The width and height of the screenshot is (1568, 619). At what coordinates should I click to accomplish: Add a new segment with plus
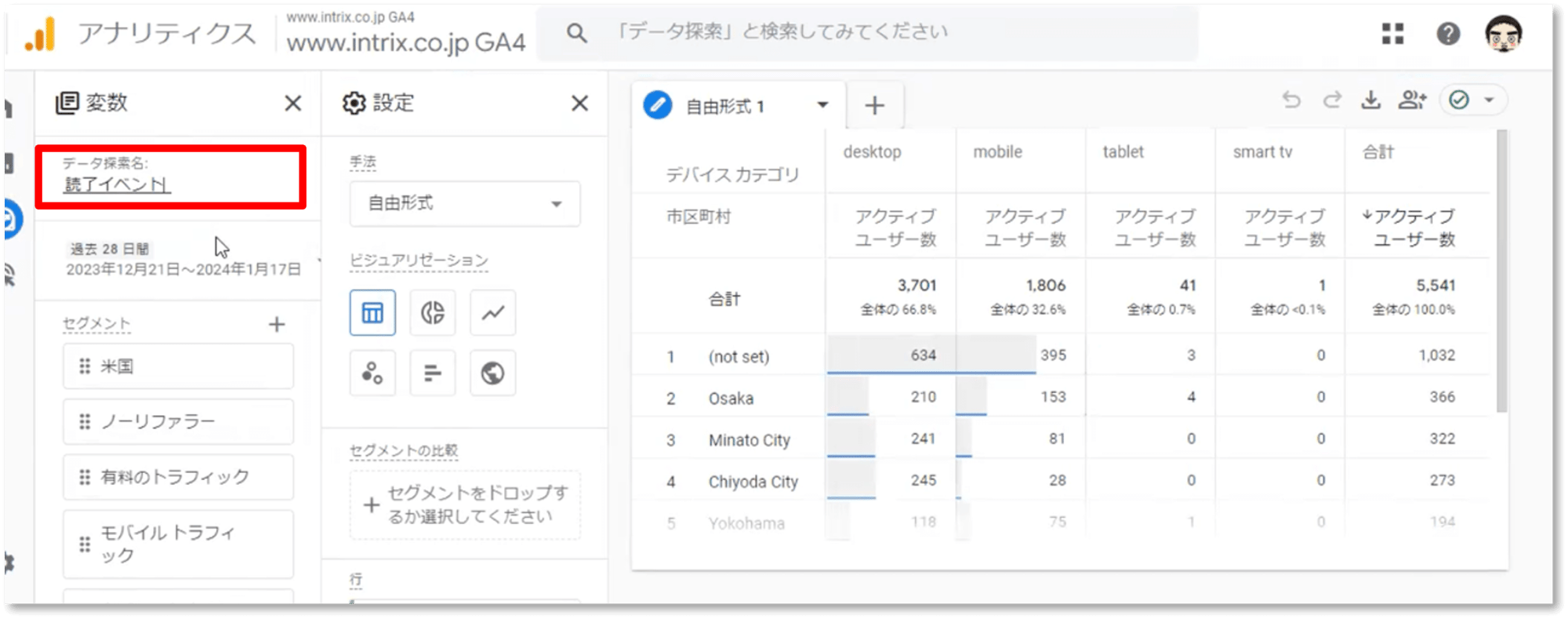[x=277, y=325]
